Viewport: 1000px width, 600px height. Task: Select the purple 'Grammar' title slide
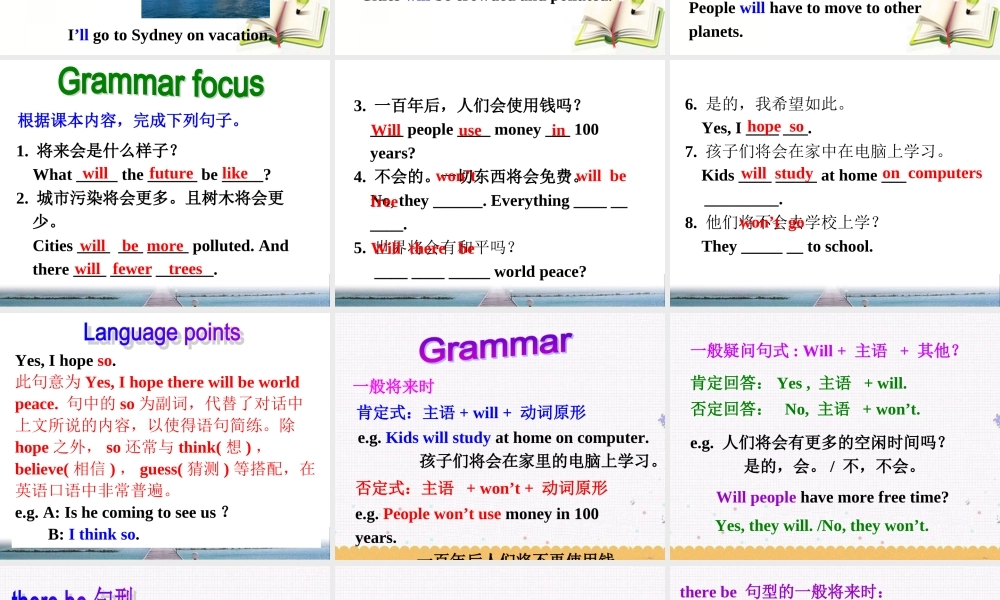tap(499, 437)
